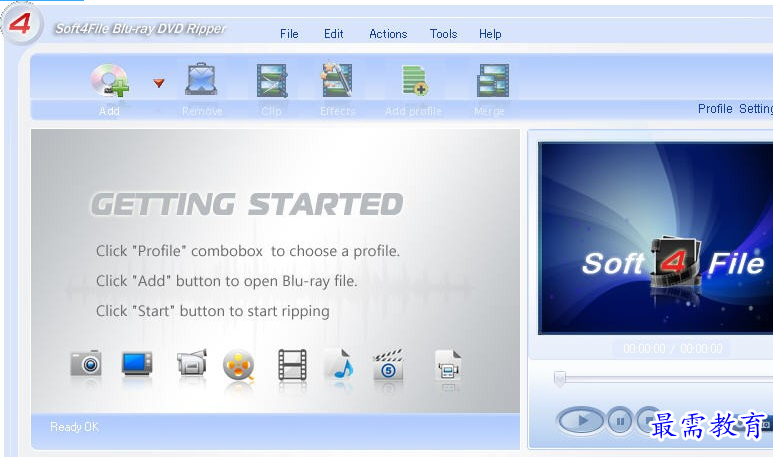Click the clapperboard icon

[388, 365]
